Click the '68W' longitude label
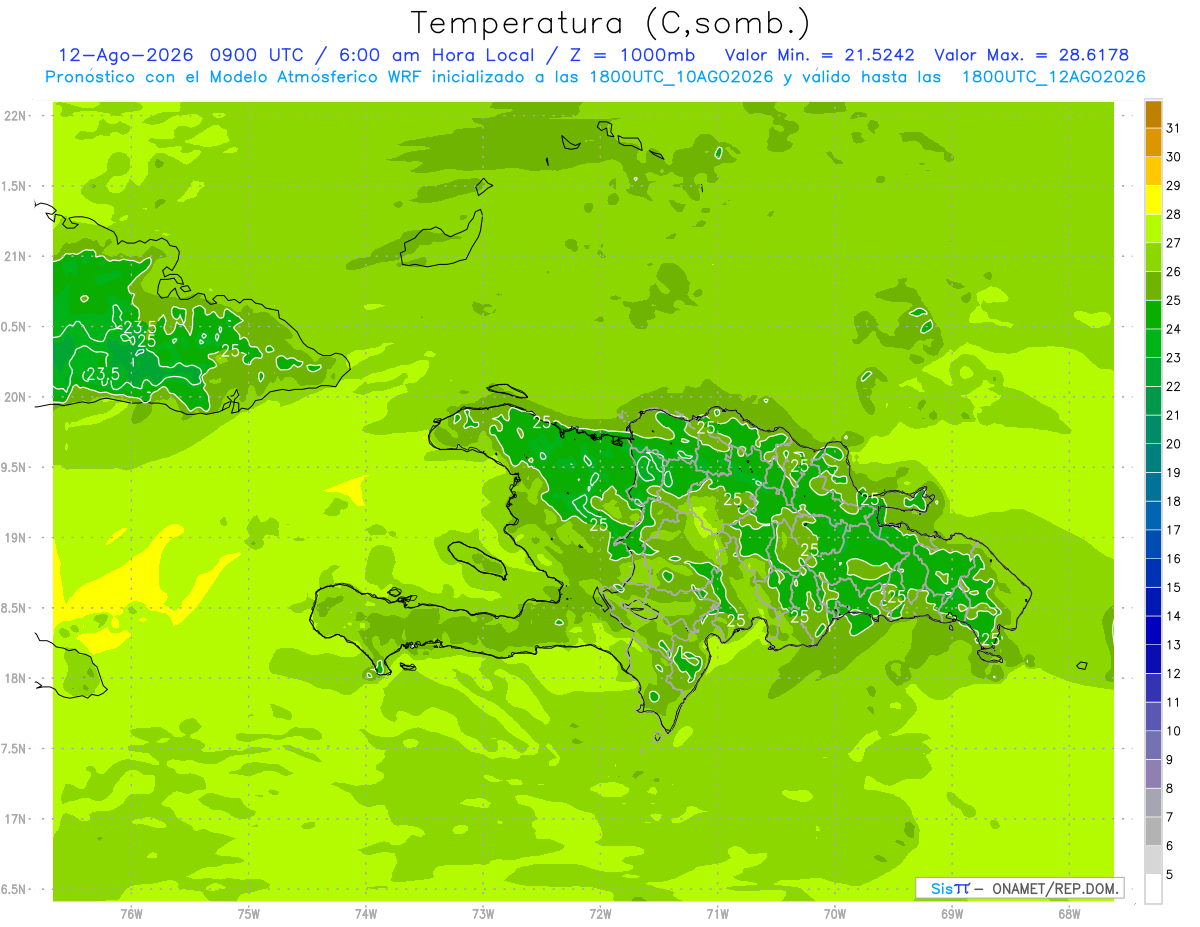 coord(1069,913)
